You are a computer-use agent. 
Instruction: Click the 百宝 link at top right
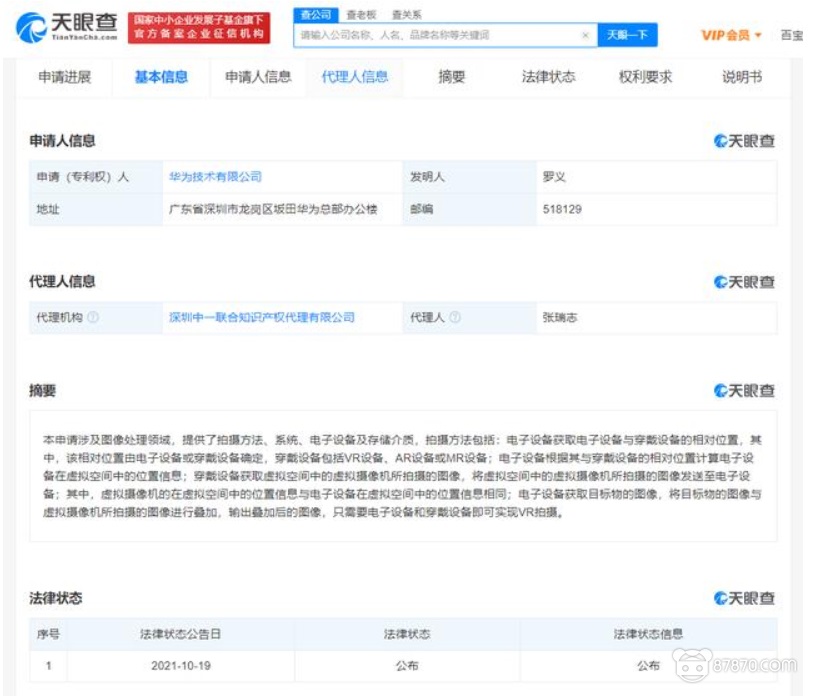coord(792,35)
